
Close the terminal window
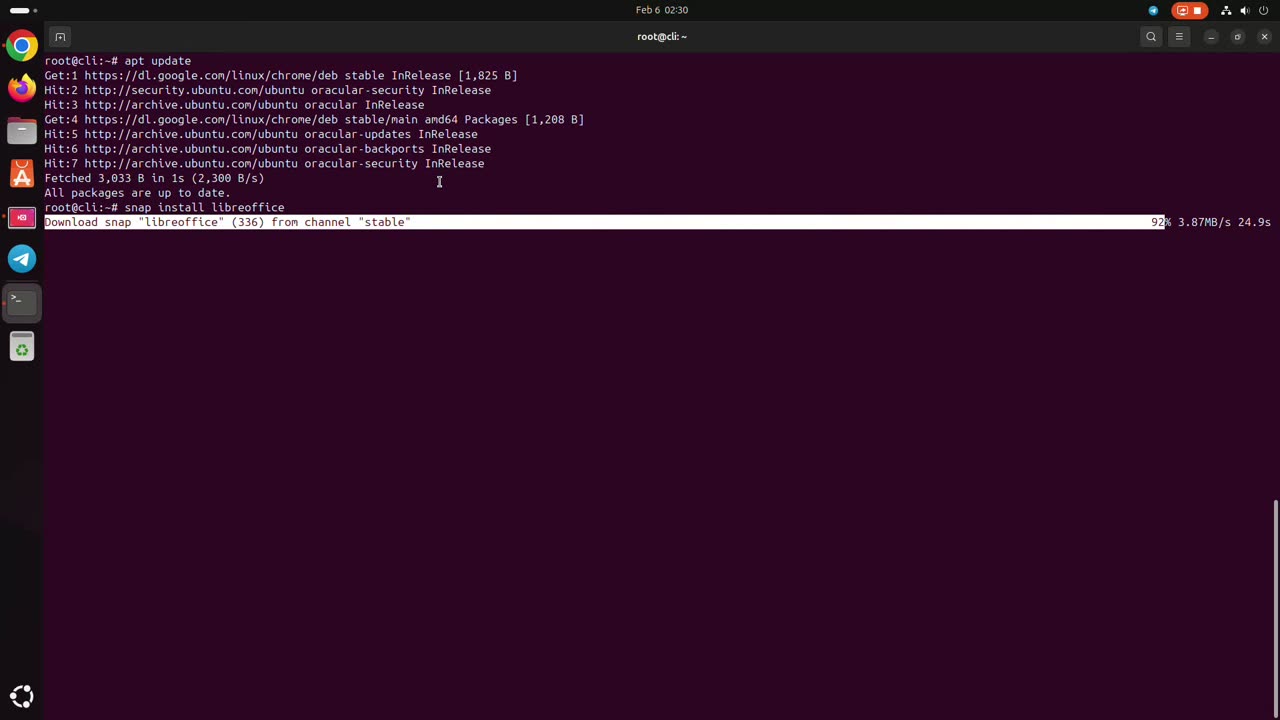point(1264,37)
